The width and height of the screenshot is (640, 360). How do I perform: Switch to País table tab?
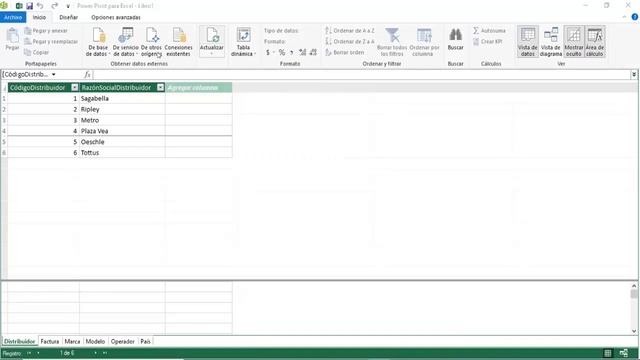pyautogui.click(x=145, y=341)
